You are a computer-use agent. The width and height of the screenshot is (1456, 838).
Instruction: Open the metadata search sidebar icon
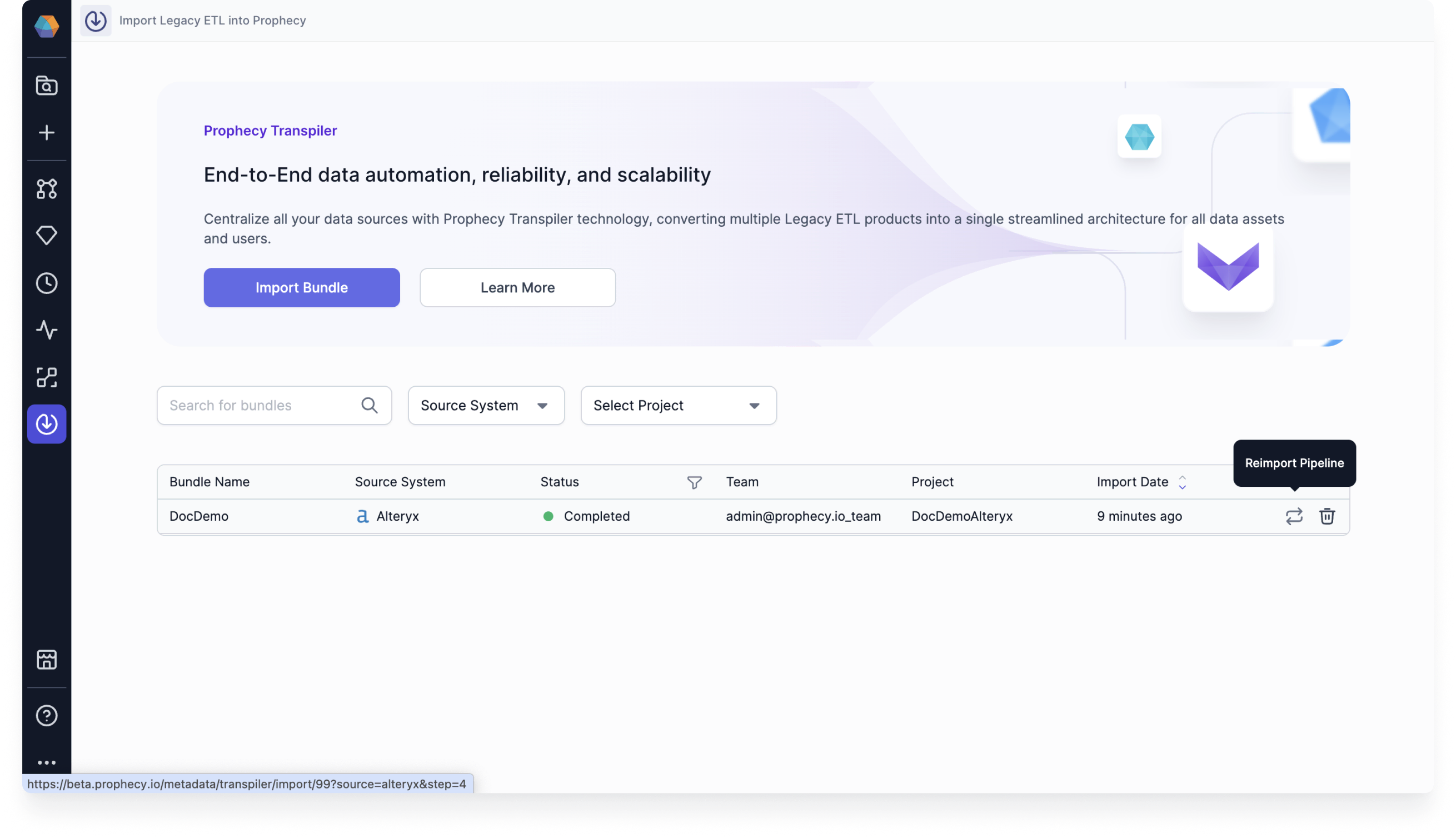click(x=47, y=85)
